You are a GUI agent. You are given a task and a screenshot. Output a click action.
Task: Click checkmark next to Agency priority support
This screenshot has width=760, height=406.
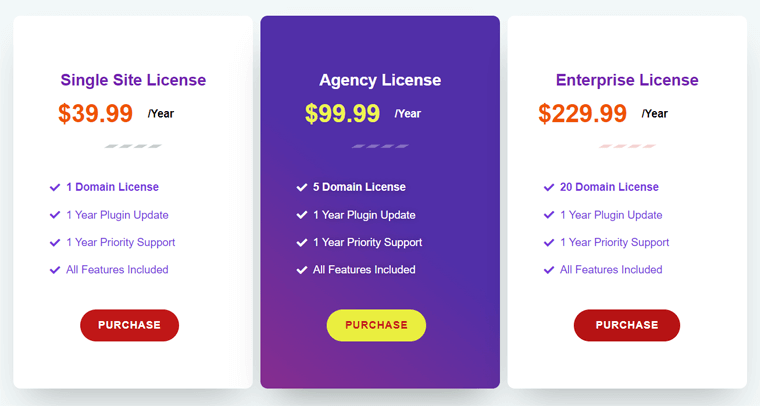tap(302, 242)
